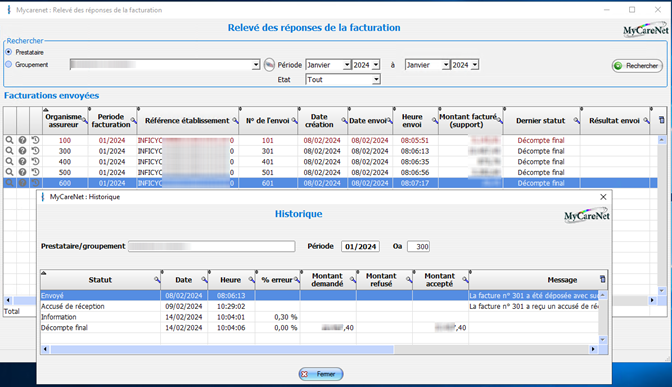Click help icon on organisme 300 row
Viewport: 672px width, 387px height.
pos(22,150)
